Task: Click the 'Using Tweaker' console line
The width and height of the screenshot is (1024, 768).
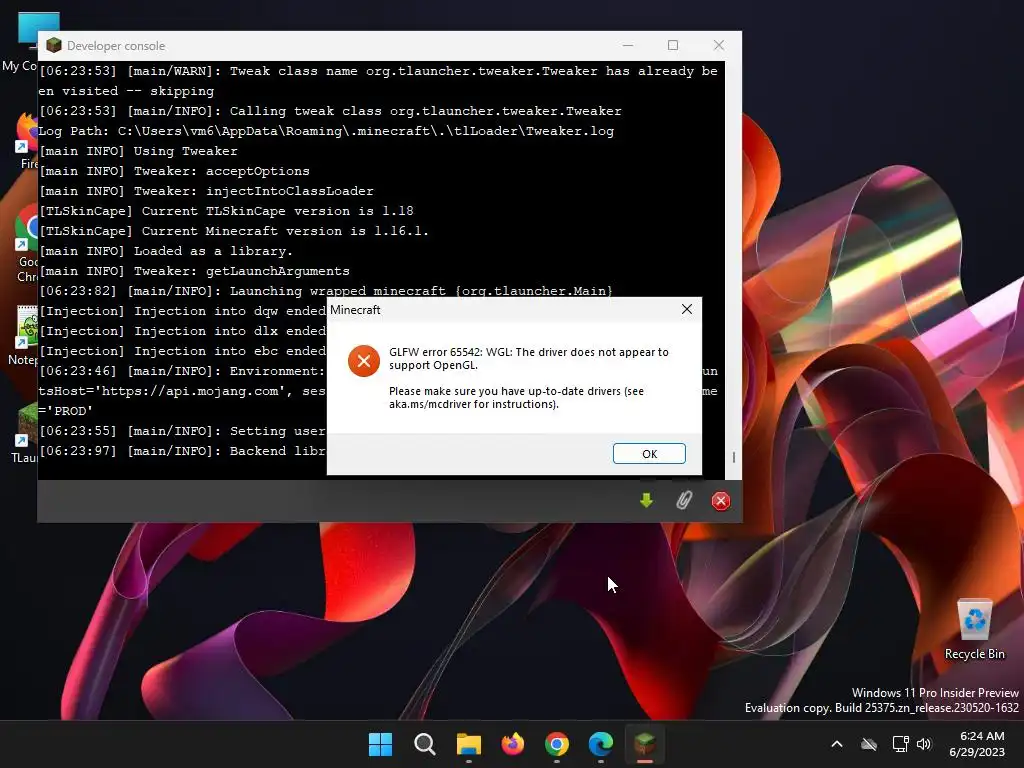Action: [x=138, y=151]
